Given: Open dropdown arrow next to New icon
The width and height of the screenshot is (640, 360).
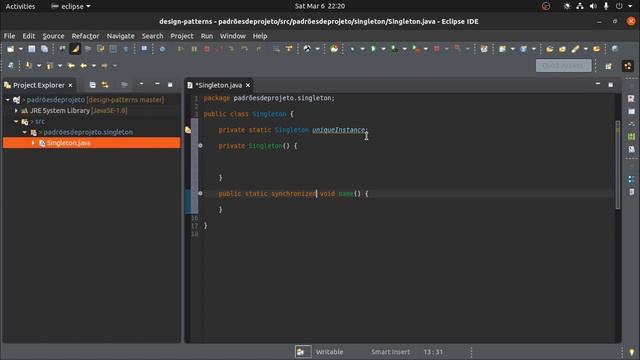Looking at the screenshot, I should click(20, 49).
